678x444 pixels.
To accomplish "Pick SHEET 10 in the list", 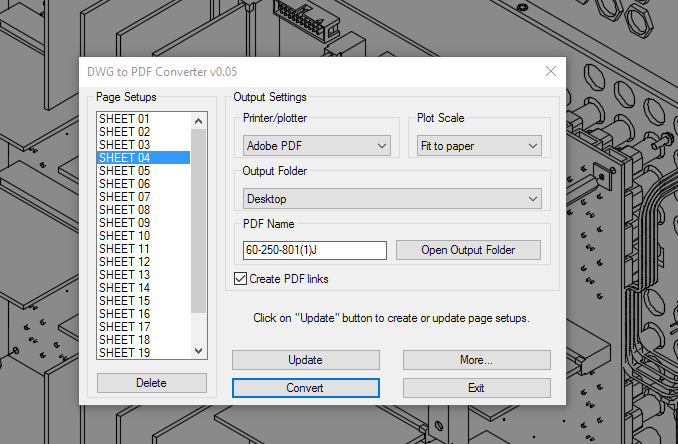I will coord(125,236).
